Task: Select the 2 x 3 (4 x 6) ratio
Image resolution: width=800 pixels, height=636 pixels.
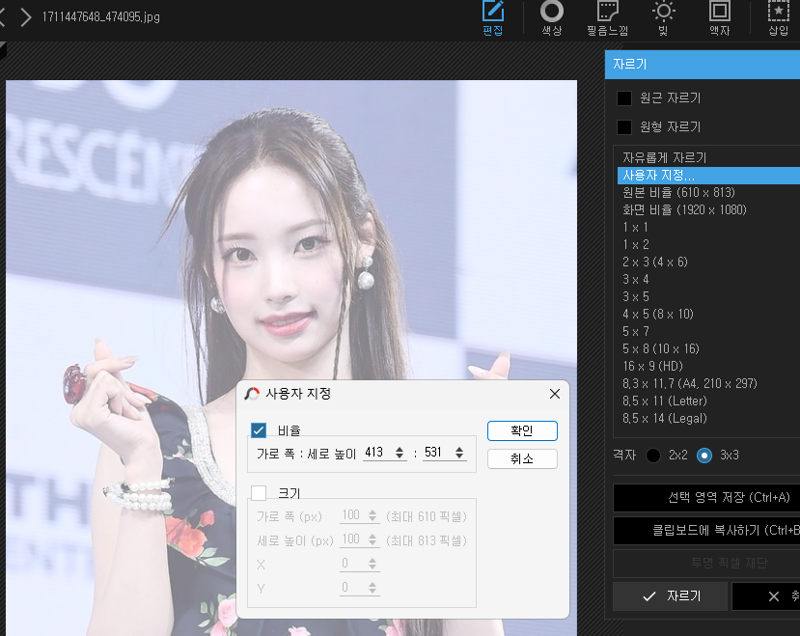Action: [709, 262]
